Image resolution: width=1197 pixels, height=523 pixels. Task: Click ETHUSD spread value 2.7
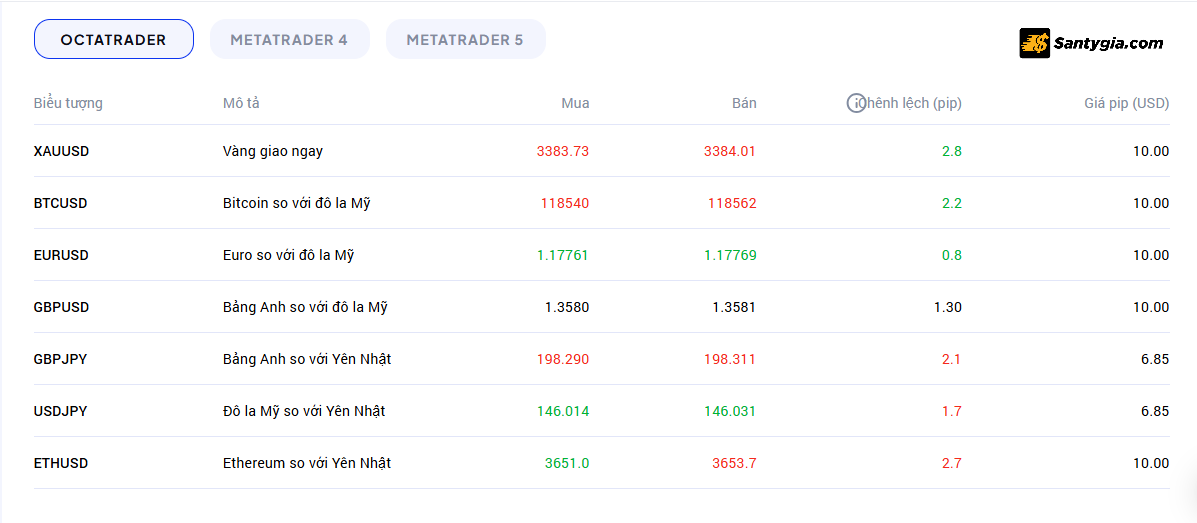[x=952, y=463]
